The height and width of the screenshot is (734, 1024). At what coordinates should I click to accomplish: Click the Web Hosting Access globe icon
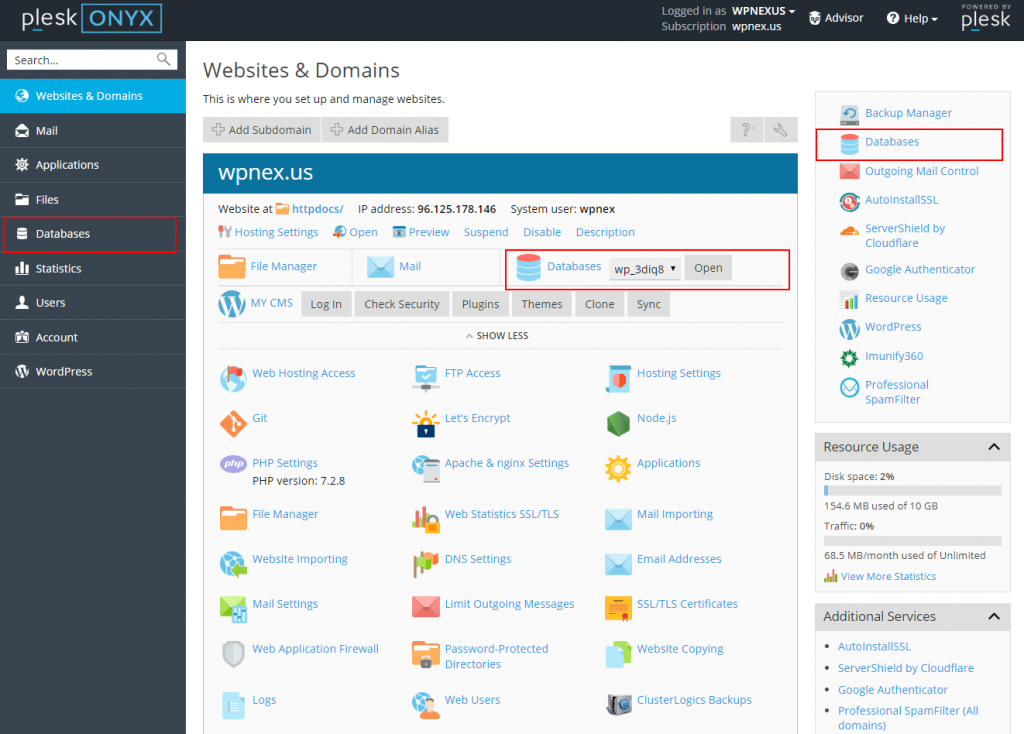click(232, 379)
